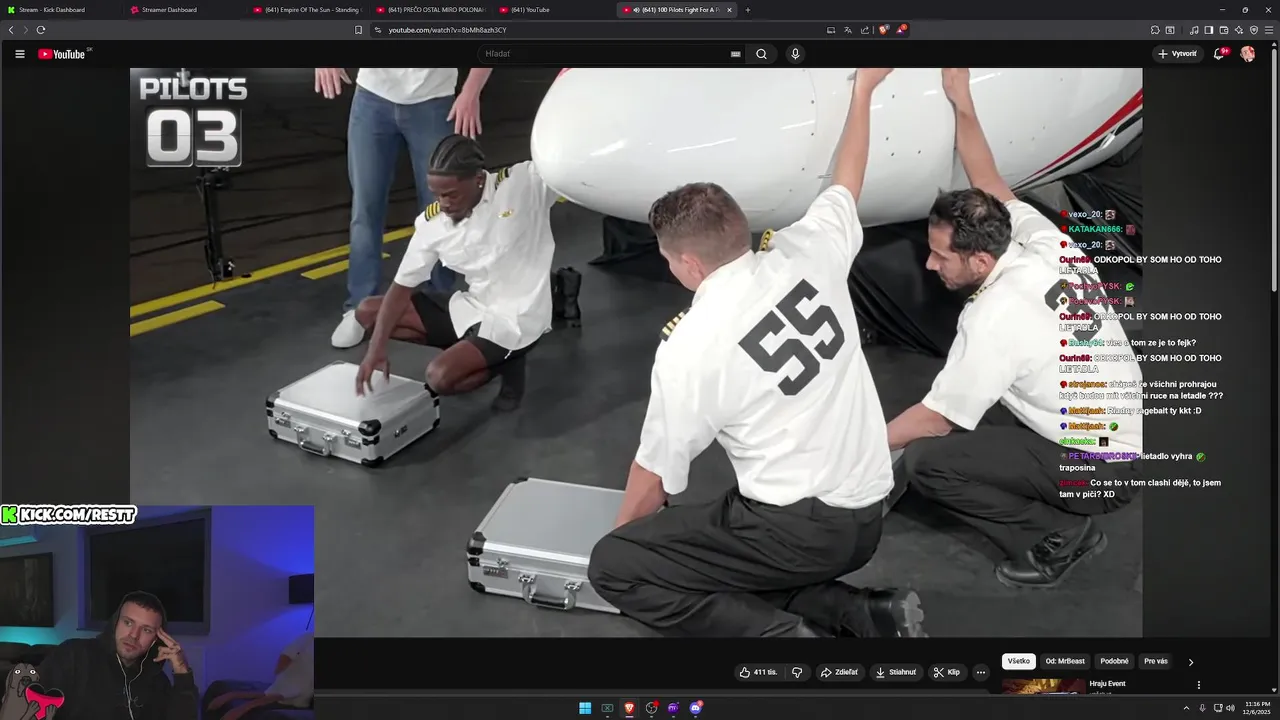
Task: Click the magnifier search button
Action: pos(761,54)
